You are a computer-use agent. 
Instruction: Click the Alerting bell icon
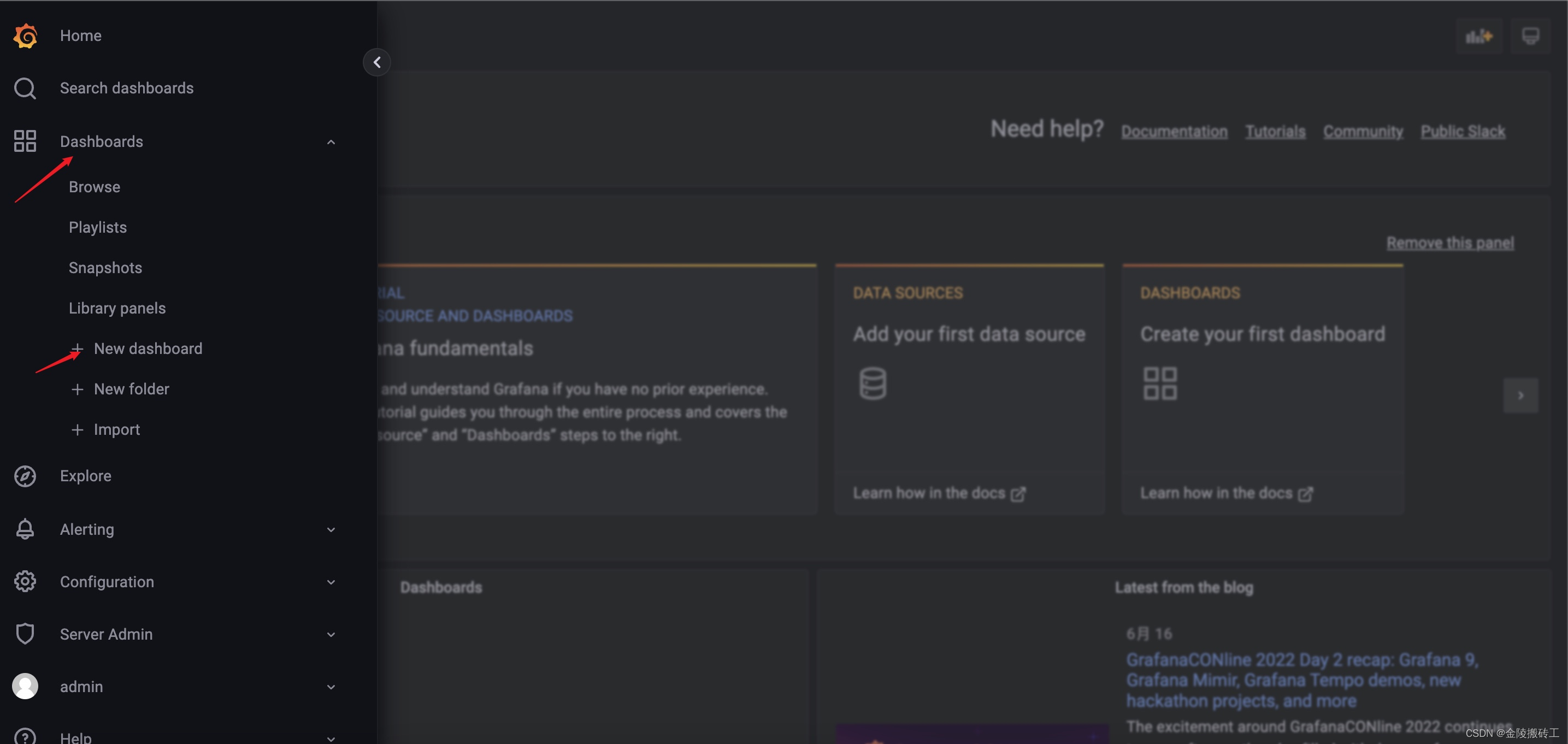pyautogui.click(x=25, y=529)
